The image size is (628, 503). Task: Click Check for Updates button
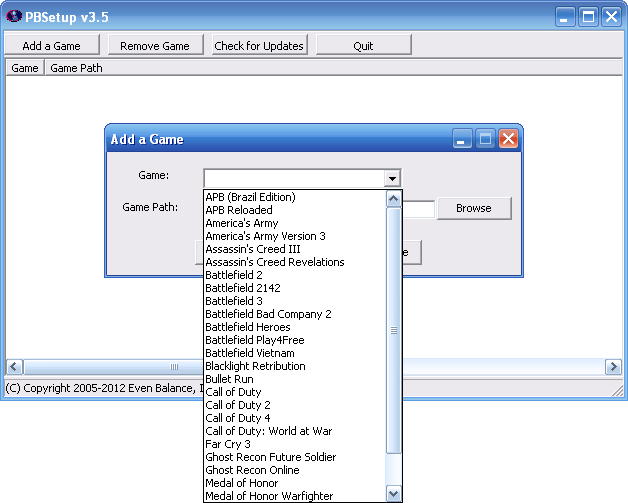pos(260,45)
